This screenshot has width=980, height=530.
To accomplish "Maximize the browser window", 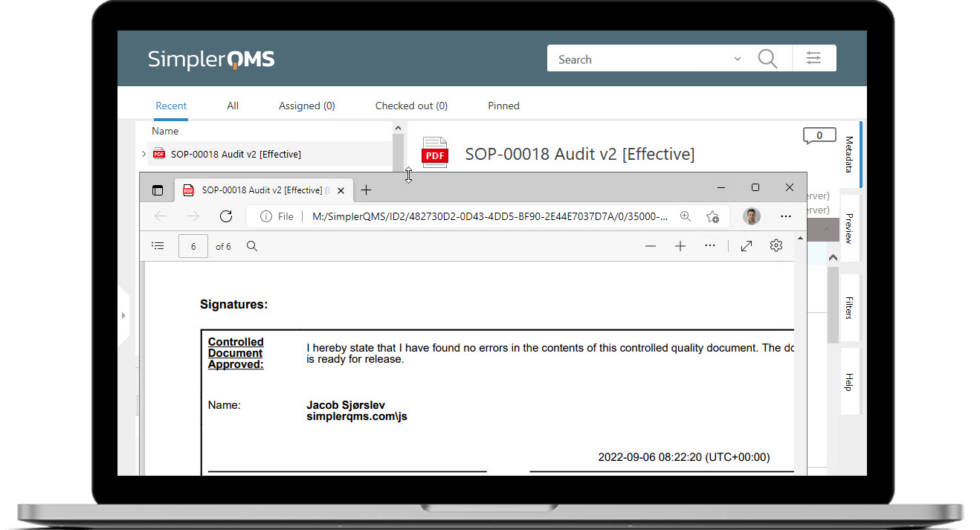I will pos(755,188).
